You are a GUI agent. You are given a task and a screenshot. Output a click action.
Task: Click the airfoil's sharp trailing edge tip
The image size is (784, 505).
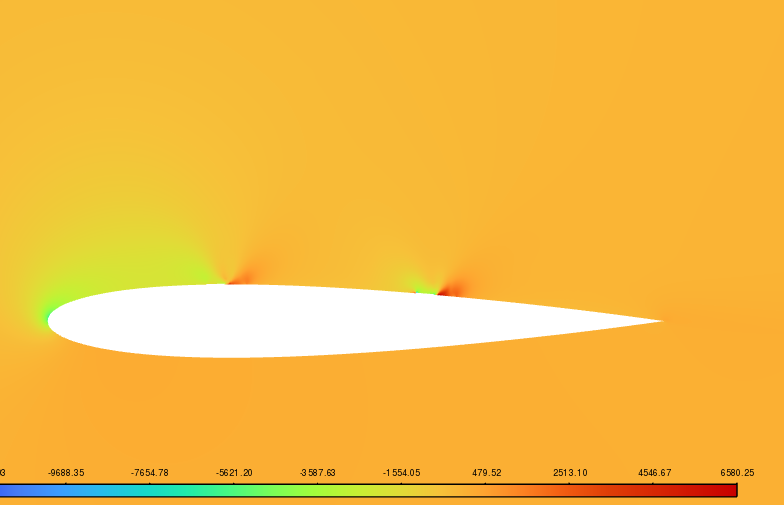tap(660, 321)
